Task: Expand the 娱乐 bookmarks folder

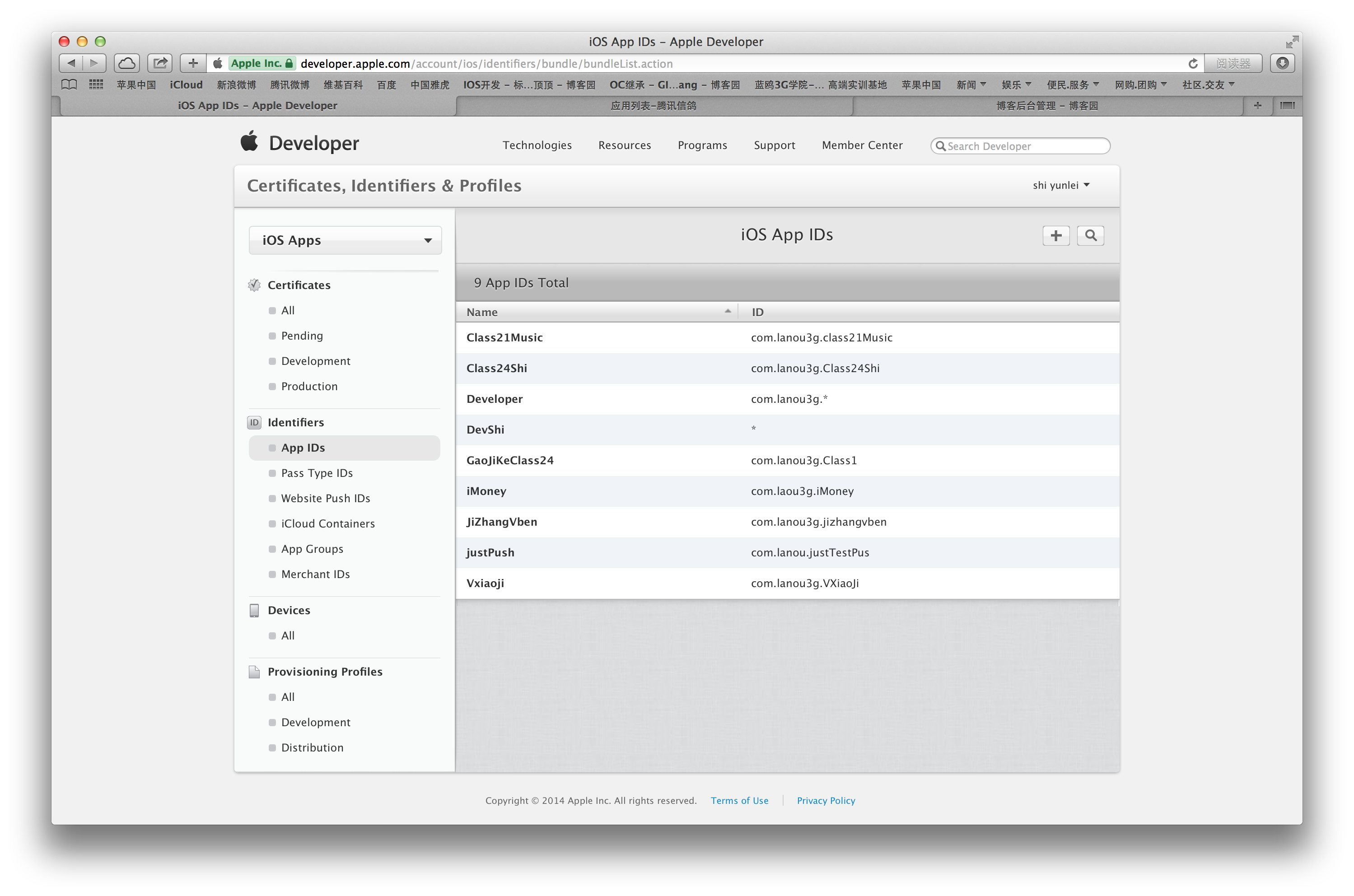Action: tap(1016, 84)
